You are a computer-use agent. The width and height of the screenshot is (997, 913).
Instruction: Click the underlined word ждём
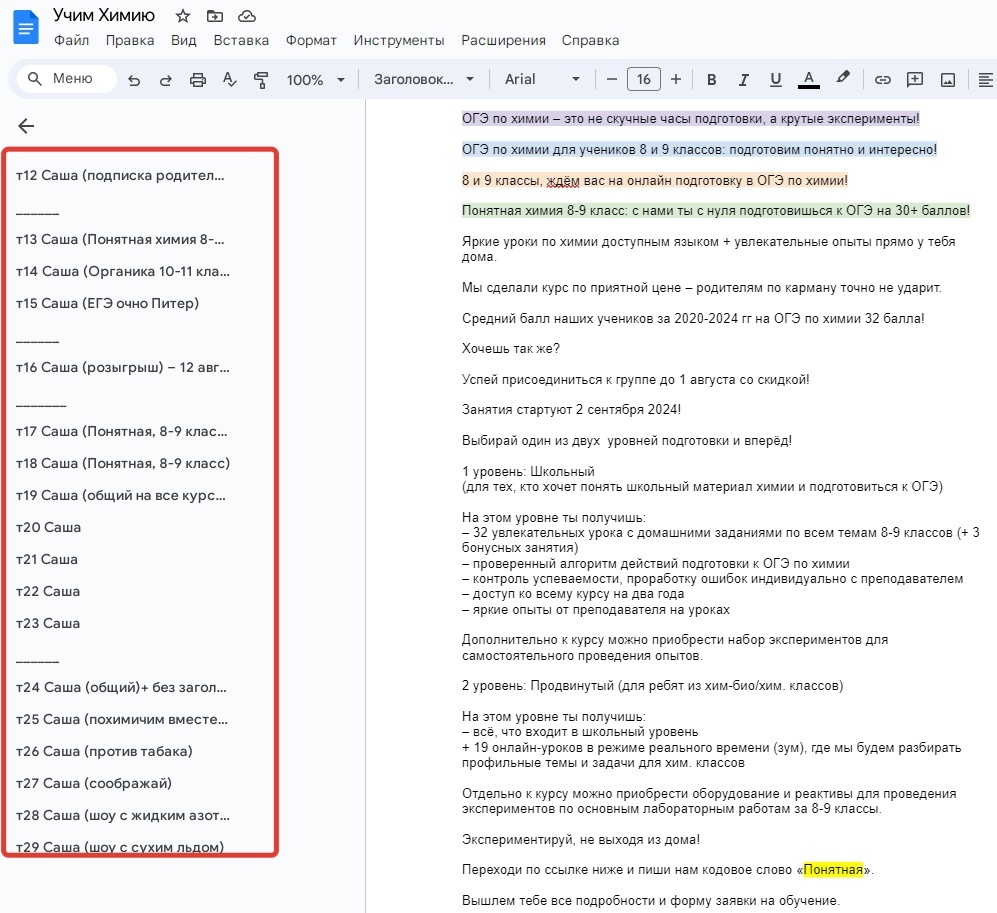(x=563, y=181)
